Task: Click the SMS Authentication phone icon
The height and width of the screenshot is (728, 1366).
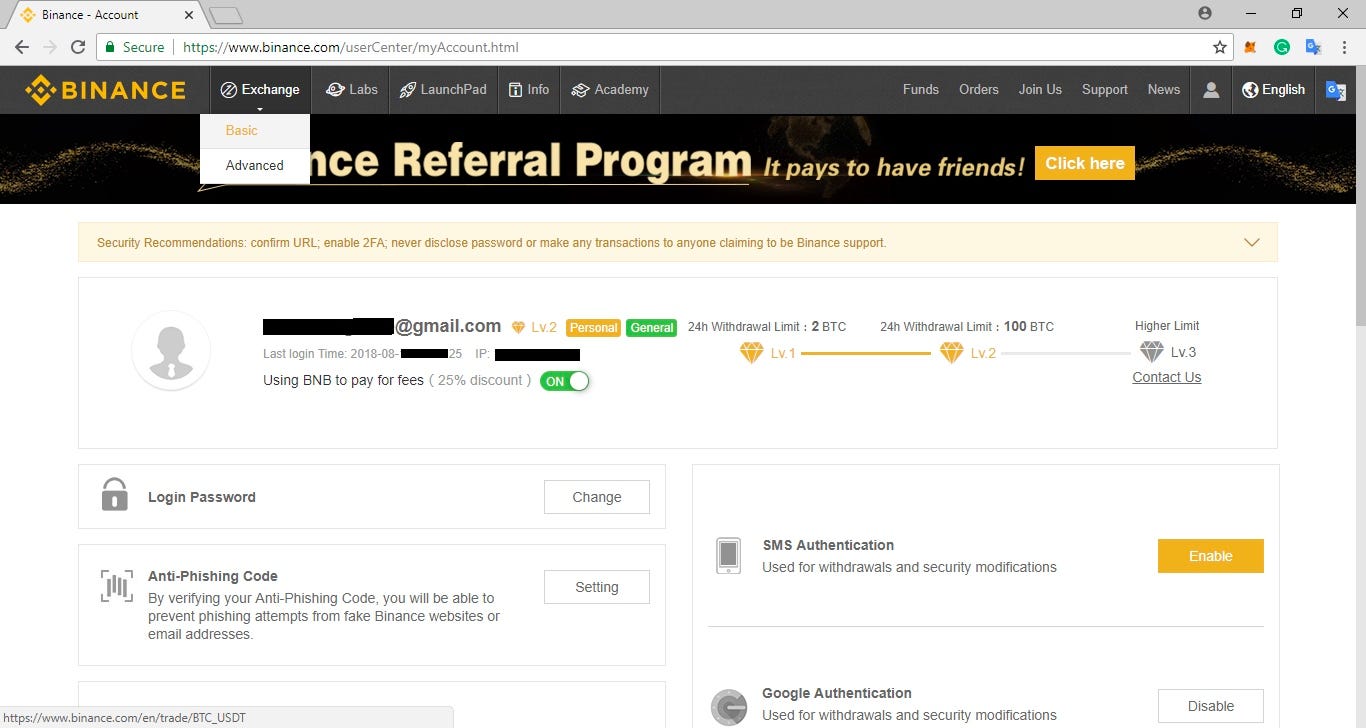Action: [729, 555]
